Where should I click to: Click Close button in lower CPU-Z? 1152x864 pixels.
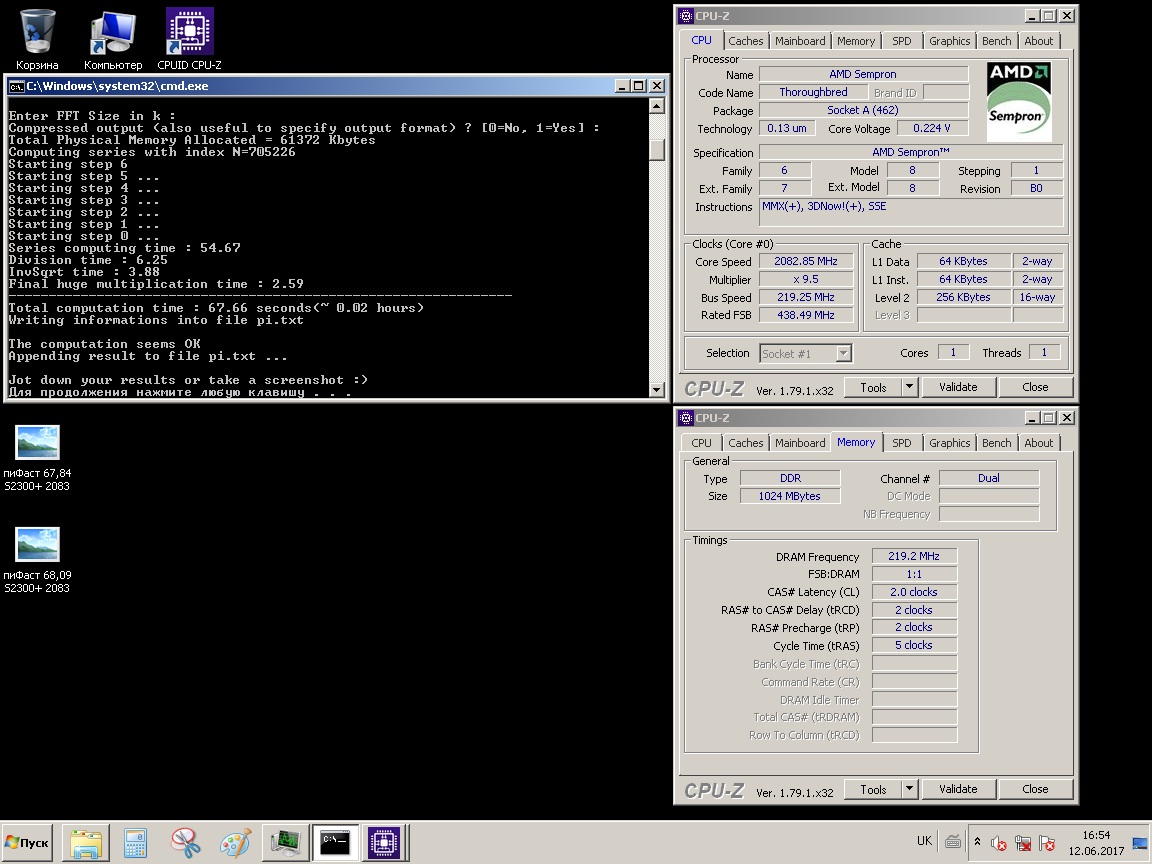[x=1034, y=789]
